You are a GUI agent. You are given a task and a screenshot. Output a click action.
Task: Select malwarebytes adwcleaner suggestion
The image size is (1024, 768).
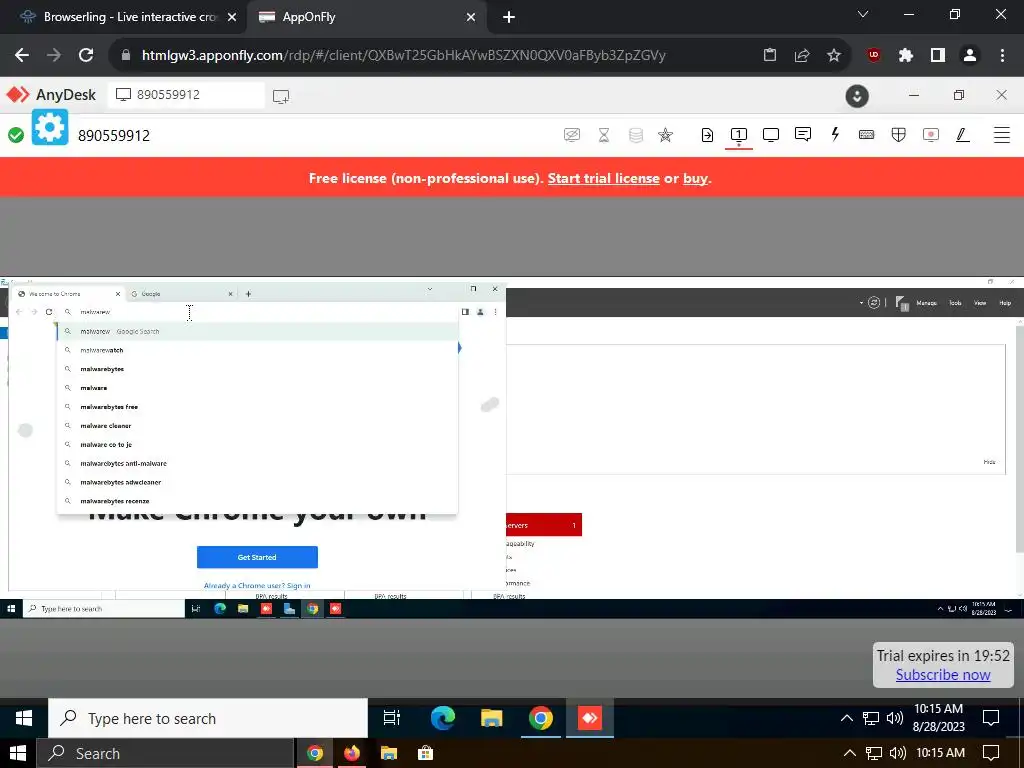[x=257, y=483]
